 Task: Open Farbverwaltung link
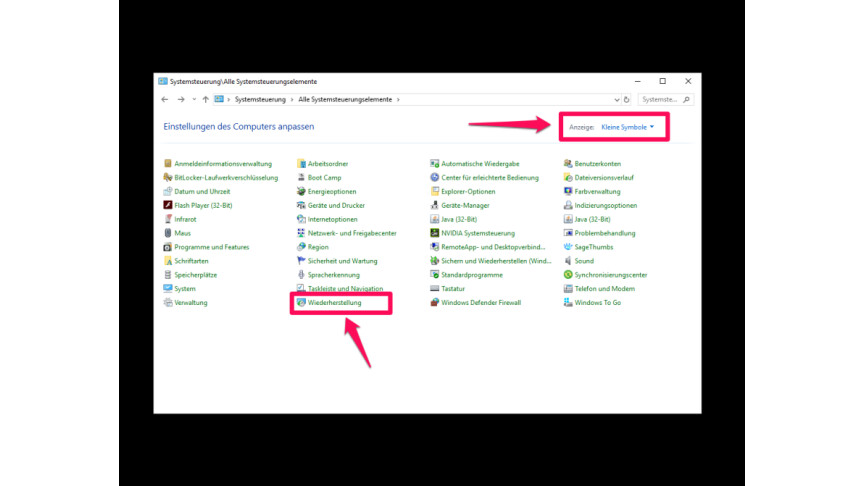pos(597,191)
